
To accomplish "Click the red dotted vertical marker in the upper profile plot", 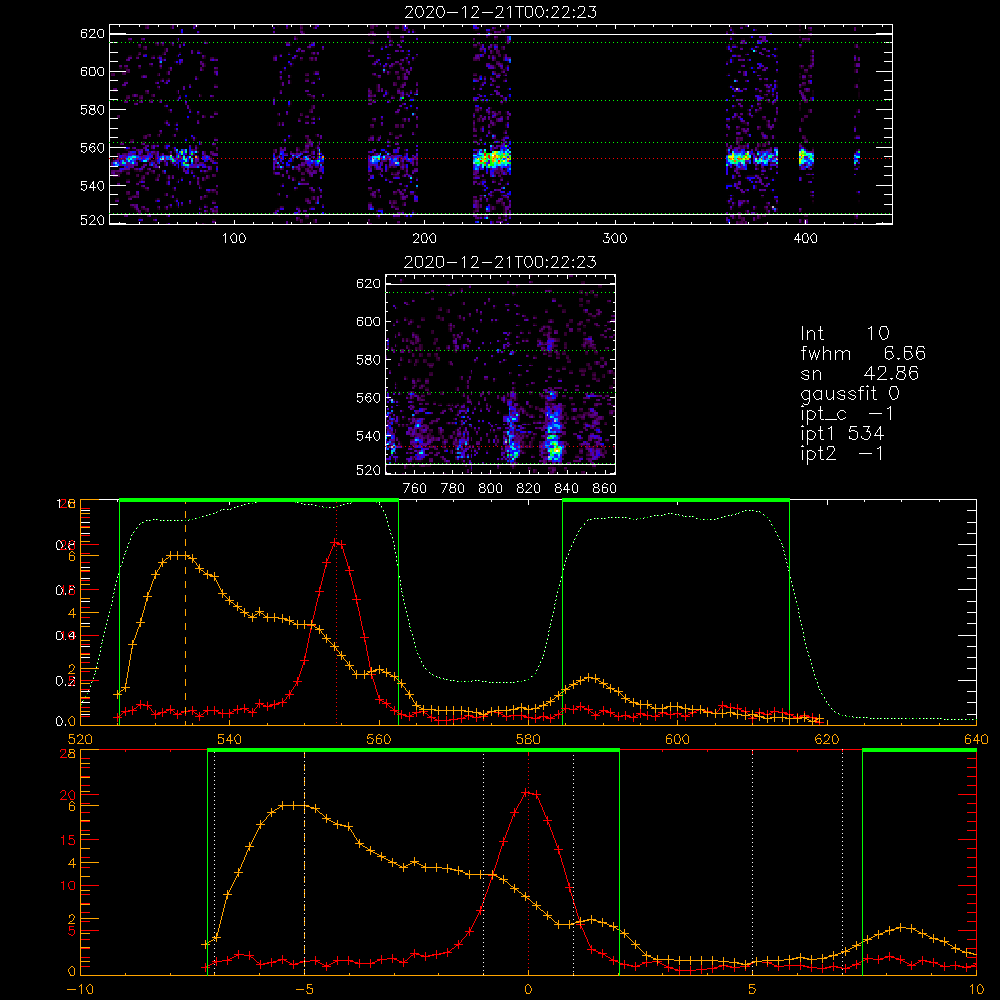I will (337, 612).
